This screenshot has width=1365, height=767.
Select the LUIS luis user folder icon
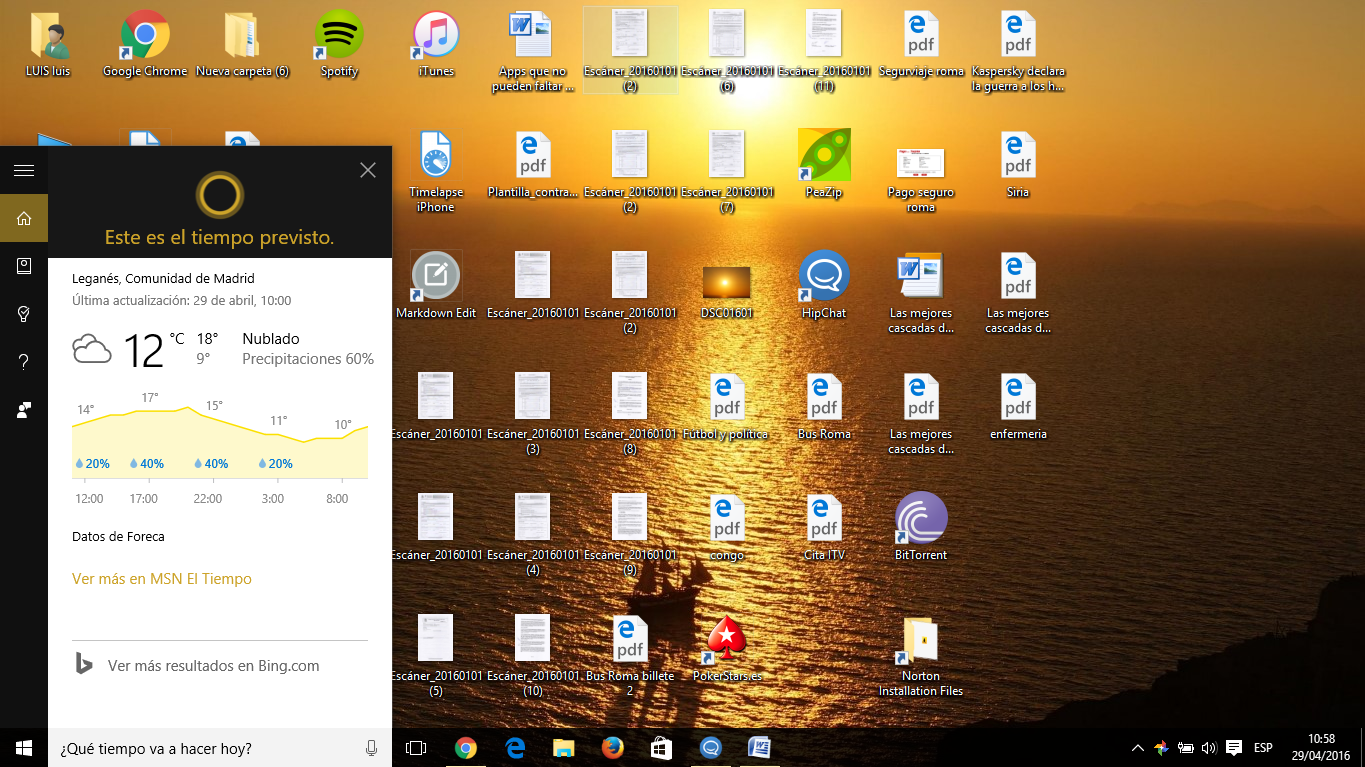coord(48,45)
